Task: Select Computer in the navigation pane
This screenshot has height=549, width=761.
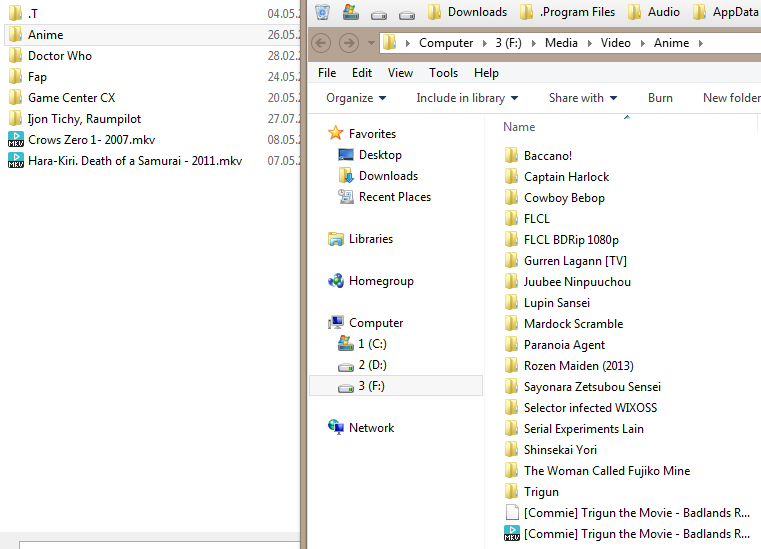Action: point(365,323)
